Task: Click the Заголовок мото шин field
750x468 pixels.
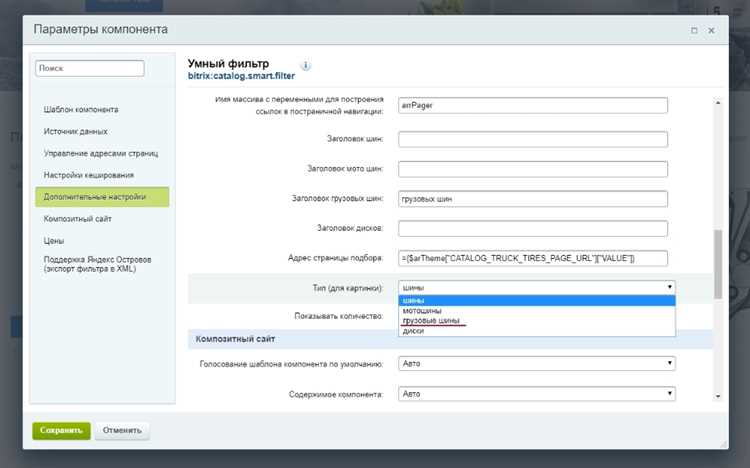Action: pos(533,169)
